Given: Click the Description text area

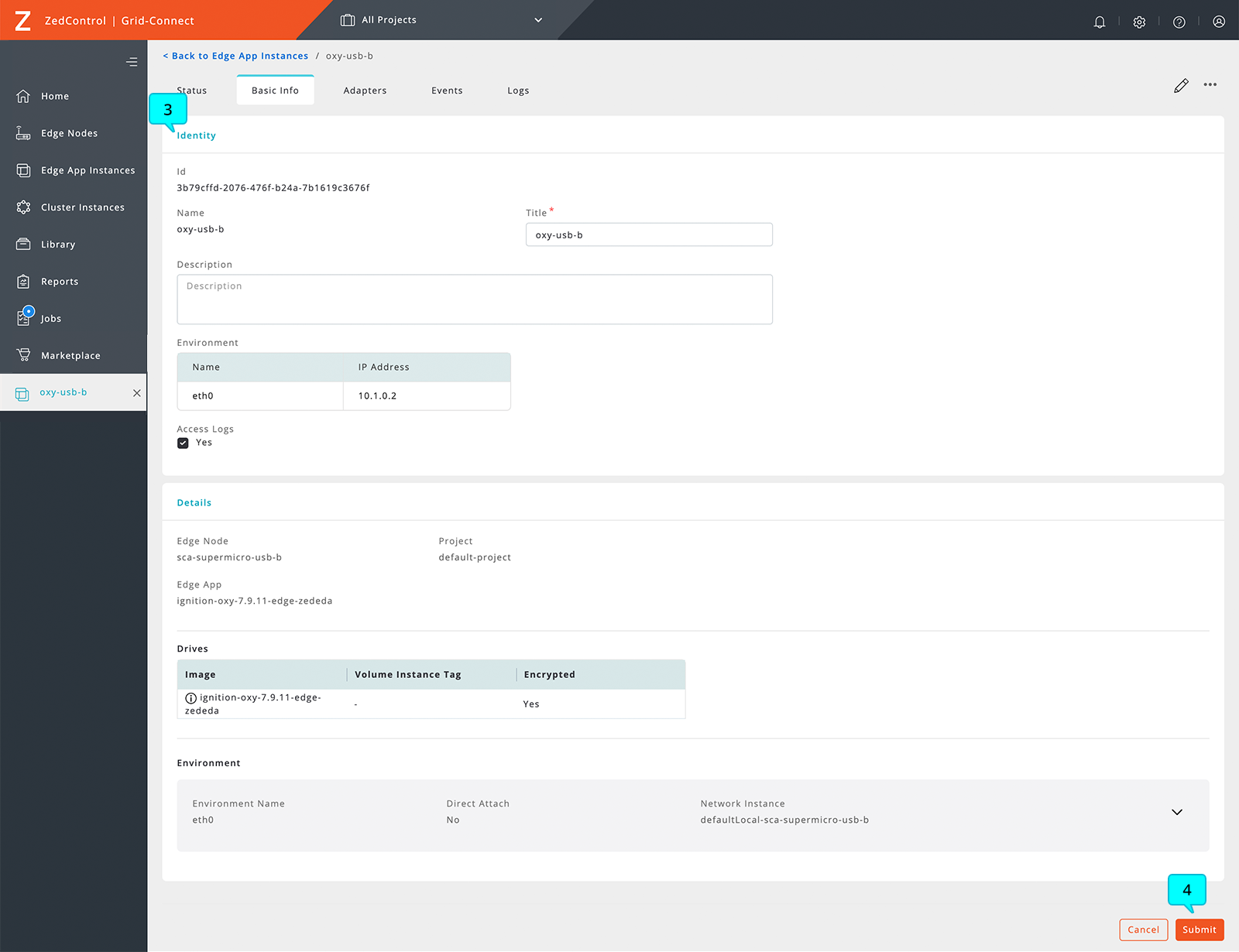Looking at the screenshot, I should 475,300.
